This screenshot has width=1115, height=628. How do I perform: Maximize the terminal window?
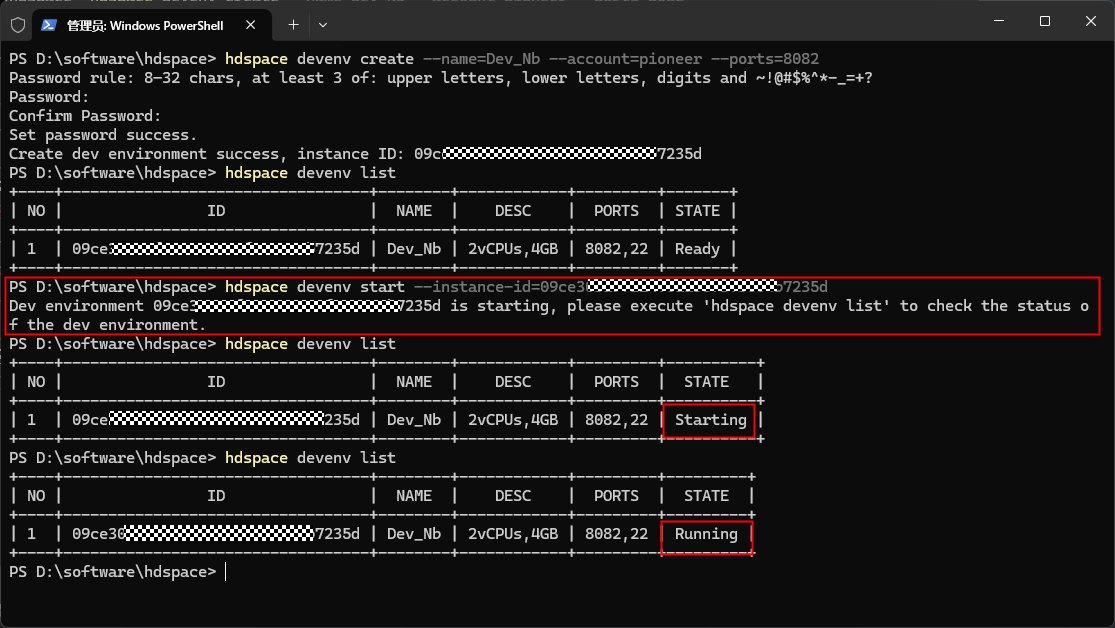[x=1044, y=22]
